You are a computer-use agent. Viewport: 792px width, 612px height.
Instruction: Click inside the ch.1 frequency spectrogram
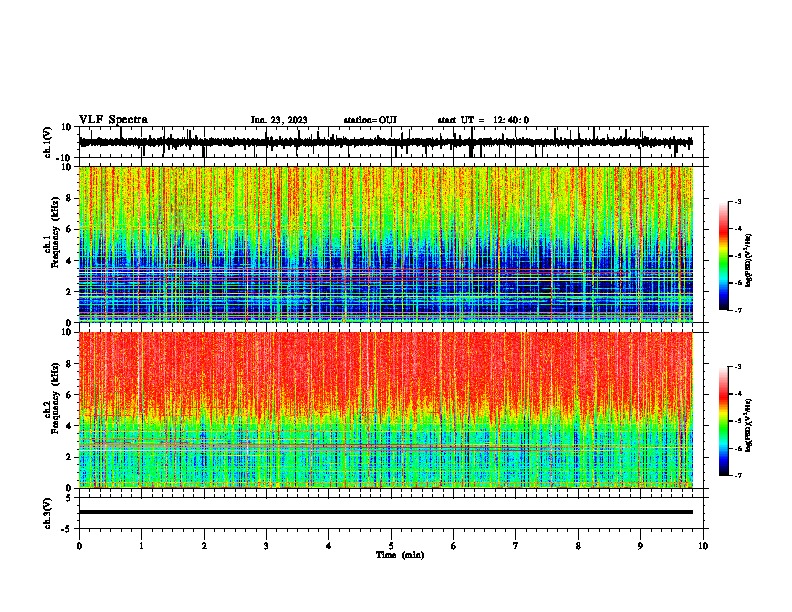(x=386, y=244)
